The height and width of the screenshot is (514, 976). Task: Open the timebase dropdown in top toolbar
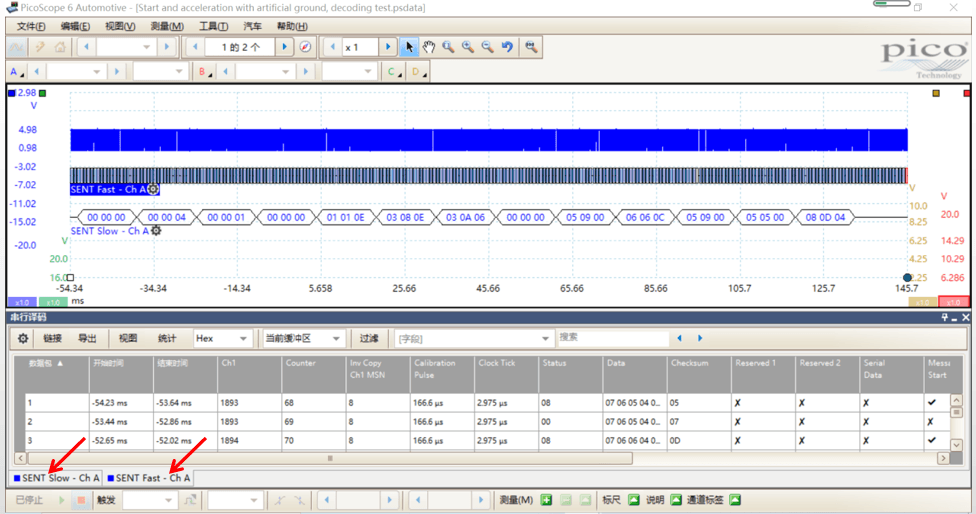(126, 47)
